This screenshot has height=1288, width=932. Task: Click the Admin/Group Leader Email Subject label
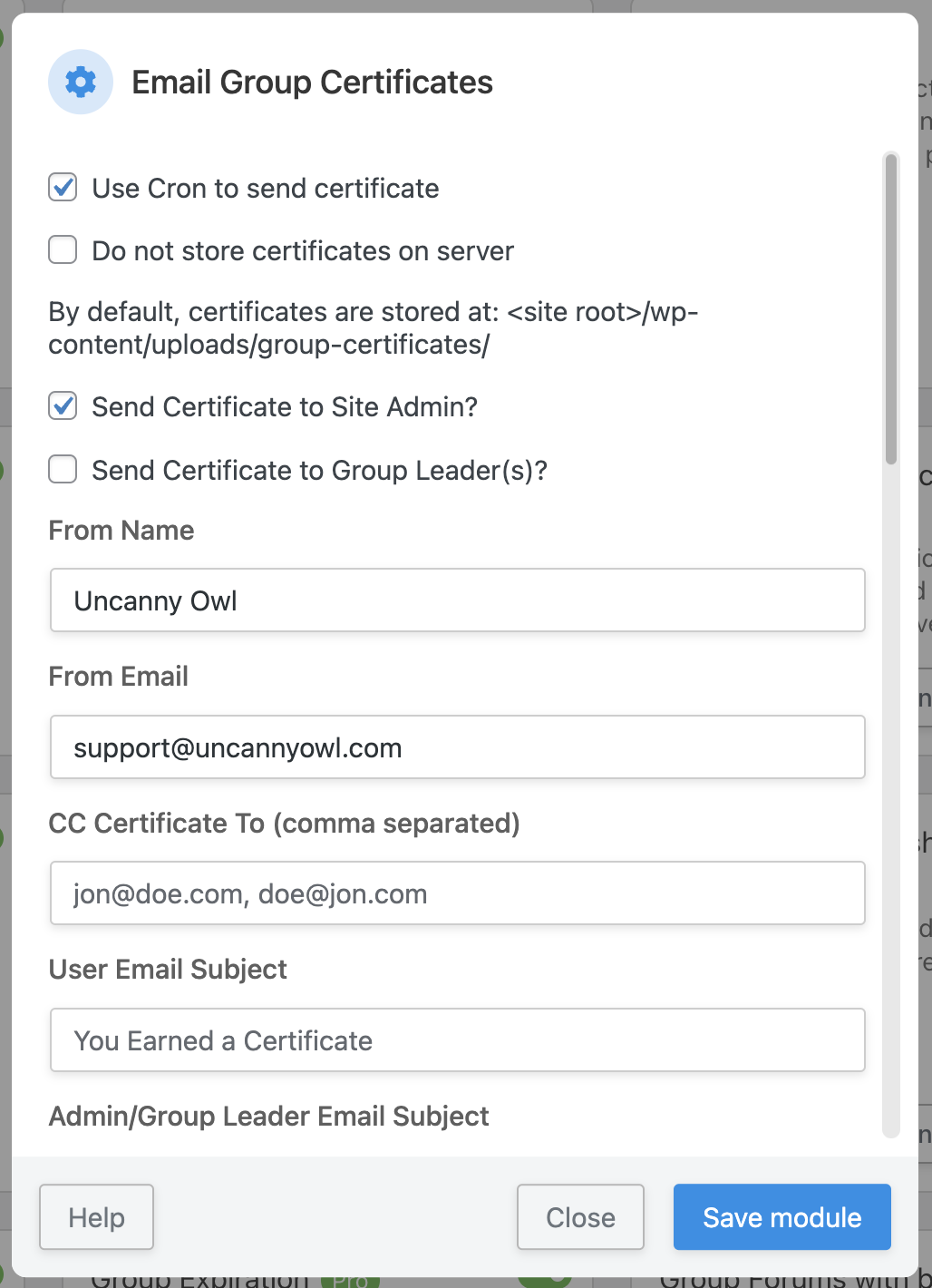click(269, 1117)
